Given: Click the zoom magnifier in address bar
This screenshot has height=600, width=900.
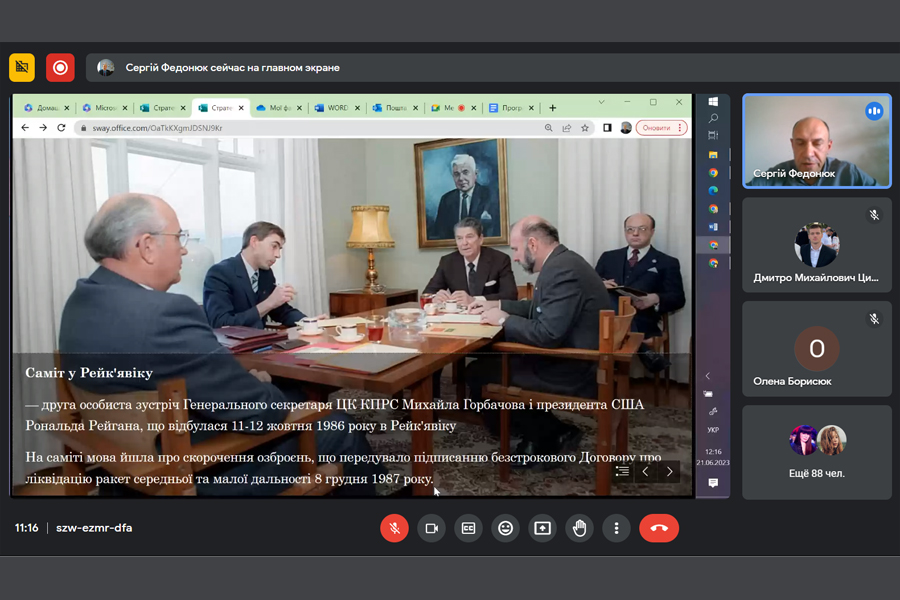Looking at the screenshot, I should click(549, 128).
